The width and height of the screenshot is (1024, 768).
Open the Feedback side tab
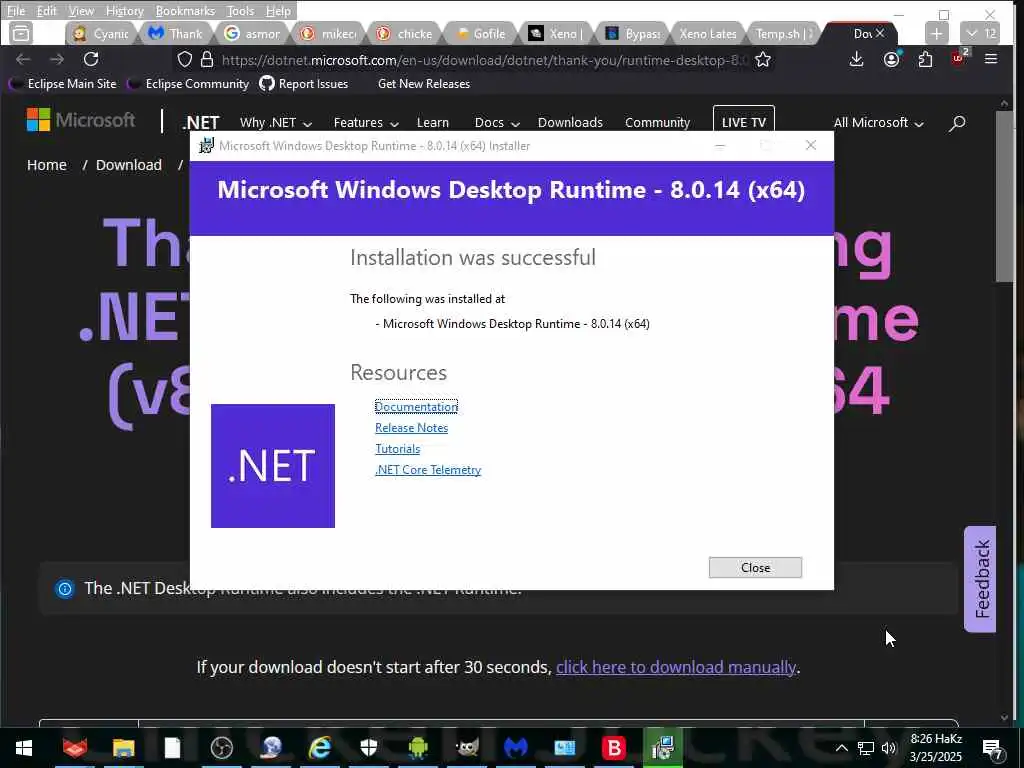point(980,579)
